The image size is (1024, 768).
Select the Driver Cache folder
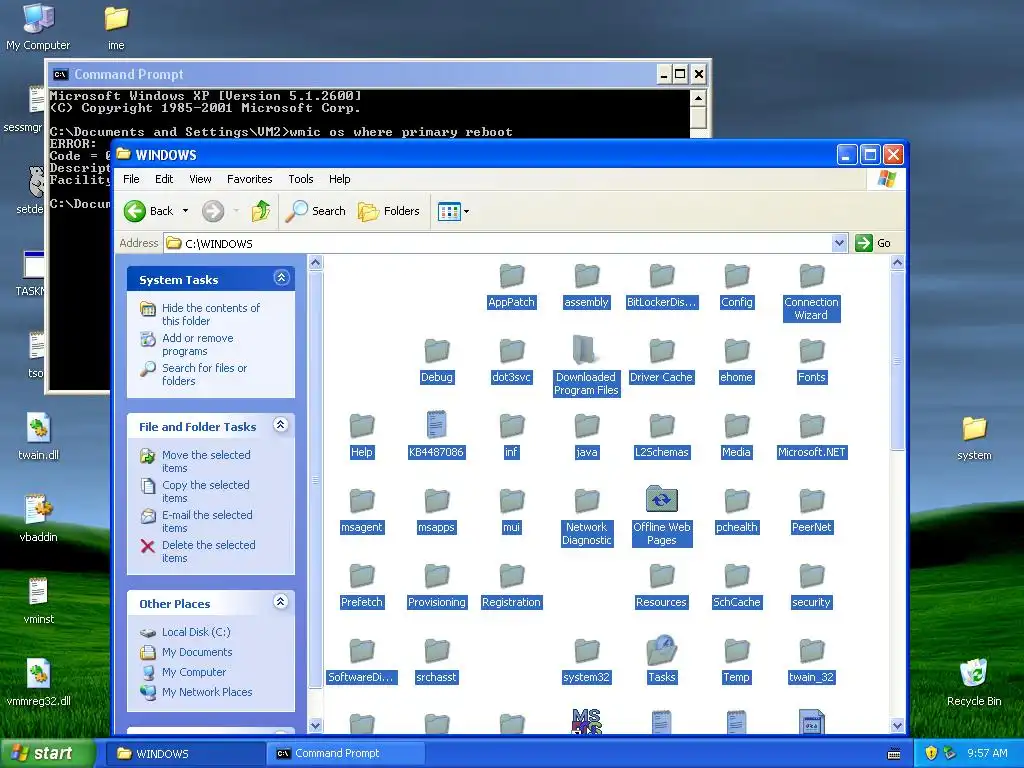coord(662,360)
